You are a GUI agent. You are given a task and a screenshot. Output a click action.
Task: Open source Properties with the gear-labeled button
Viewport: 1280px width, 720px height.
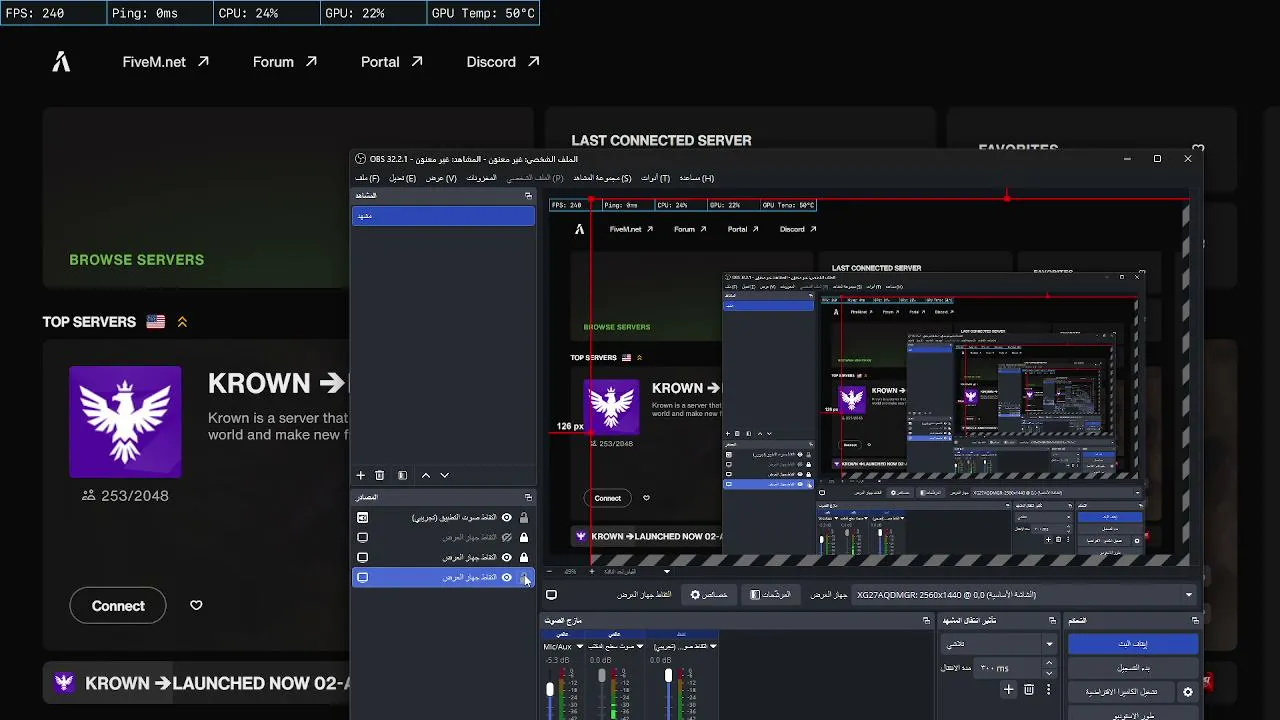tap(709, 595)
